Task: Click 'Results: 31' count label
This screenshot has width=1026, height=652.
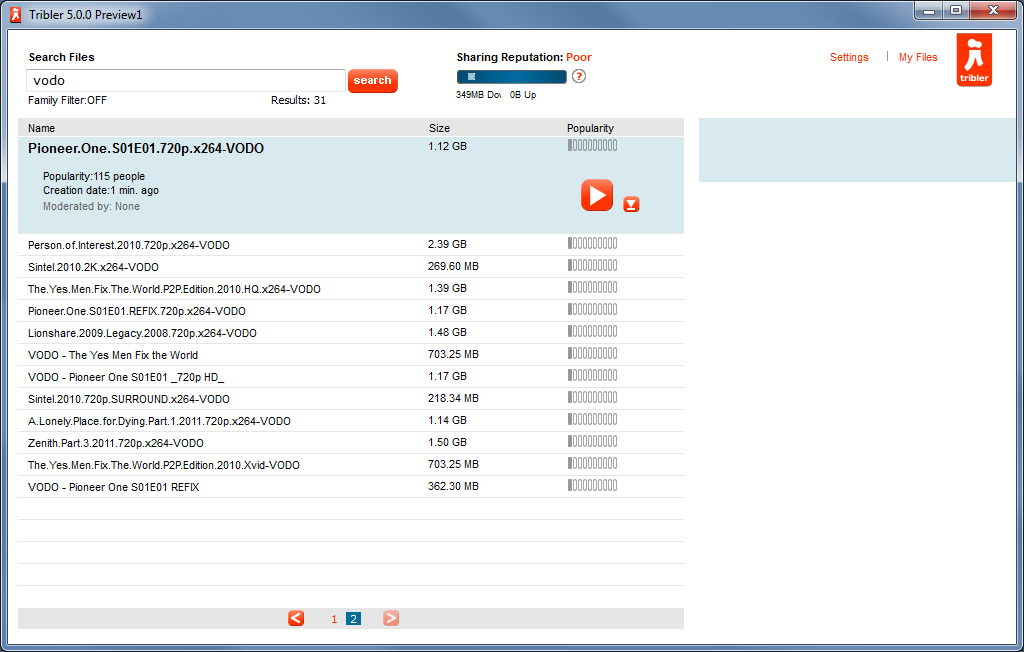Action: [x=298, y=100]
